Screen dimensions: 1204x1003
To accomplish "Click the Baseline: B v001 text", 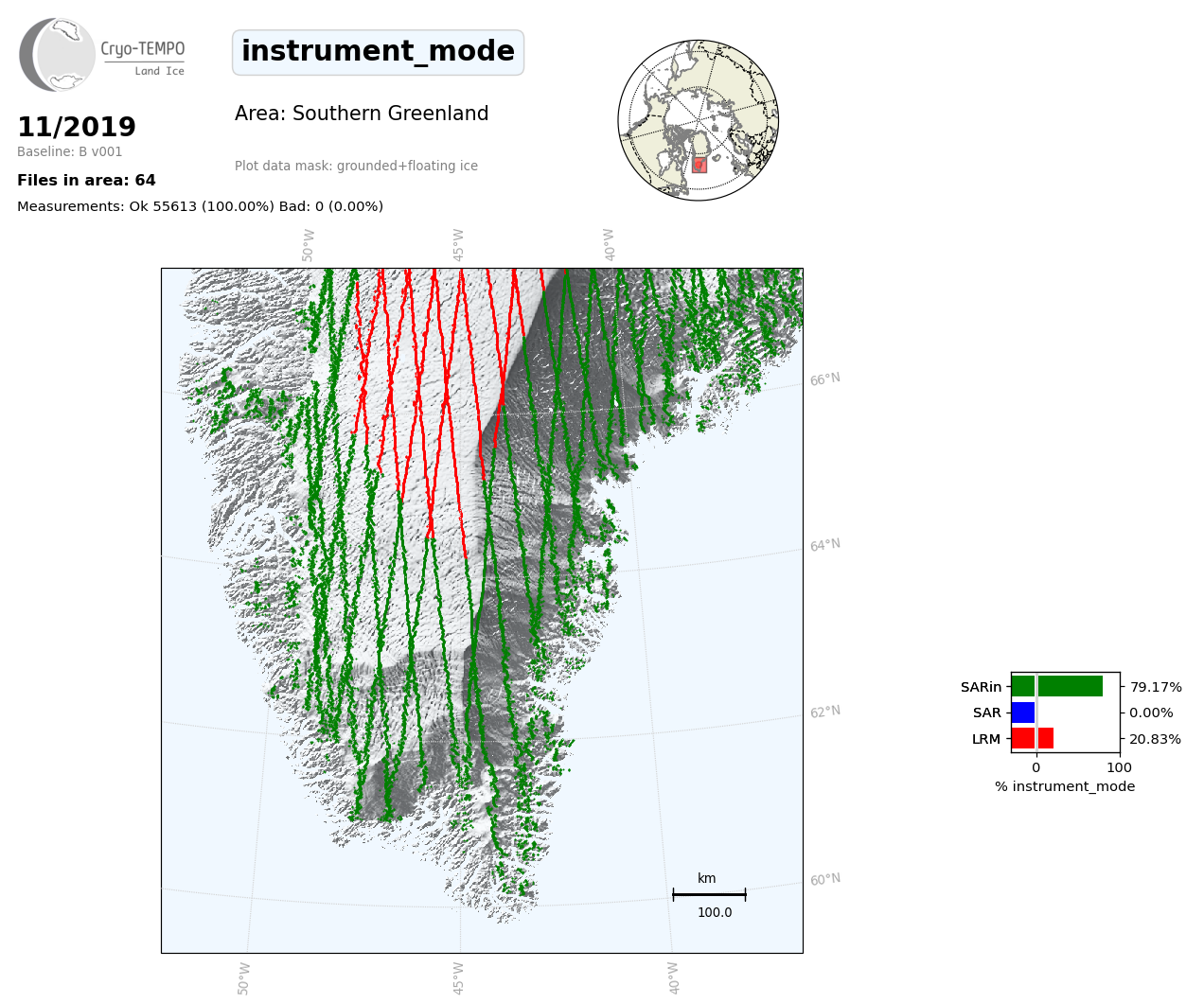I will point(70,152).
